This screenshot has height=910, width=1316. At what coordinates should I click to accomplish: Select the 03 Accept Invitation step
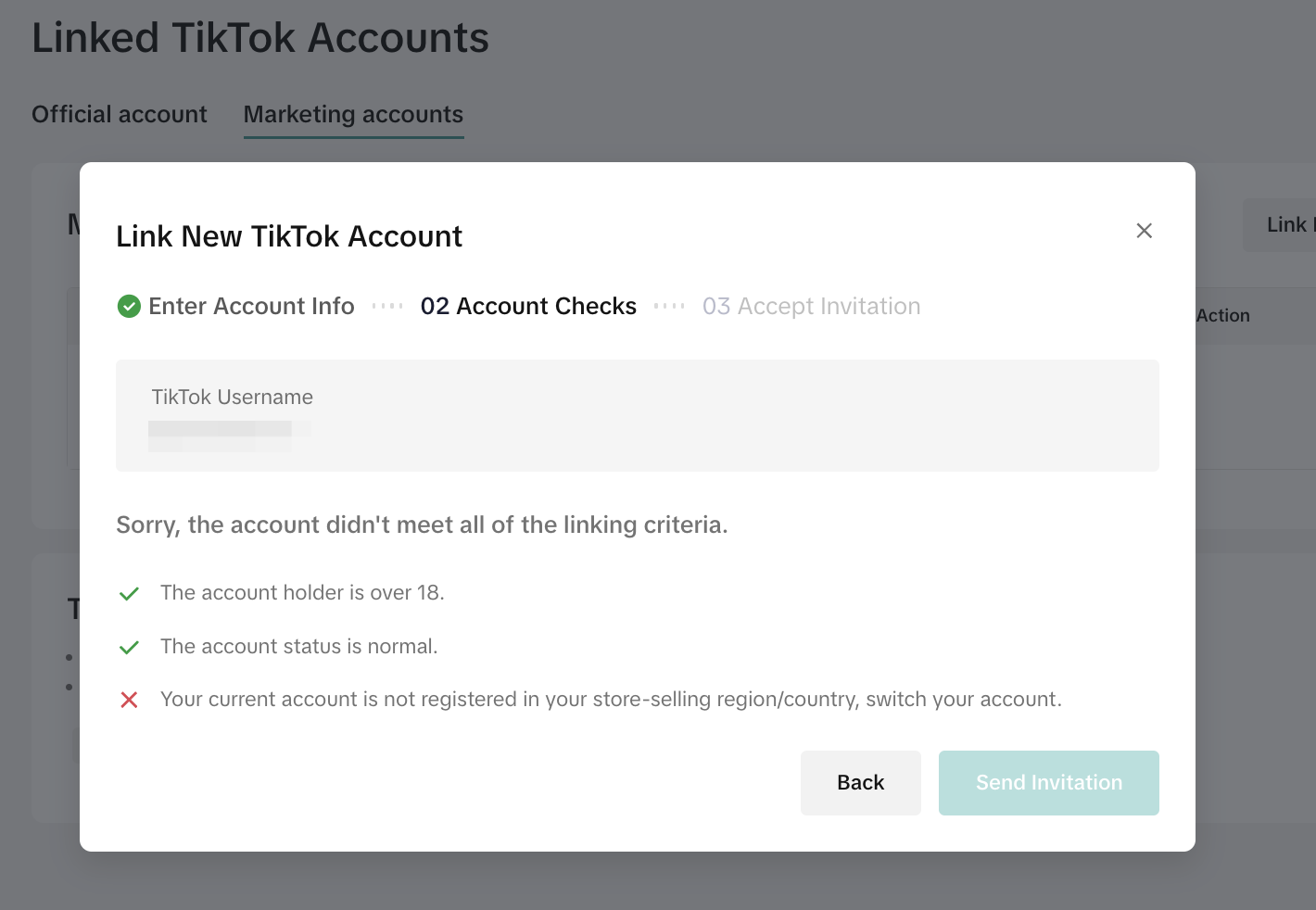pyautogui.click(x=811, y=306)
